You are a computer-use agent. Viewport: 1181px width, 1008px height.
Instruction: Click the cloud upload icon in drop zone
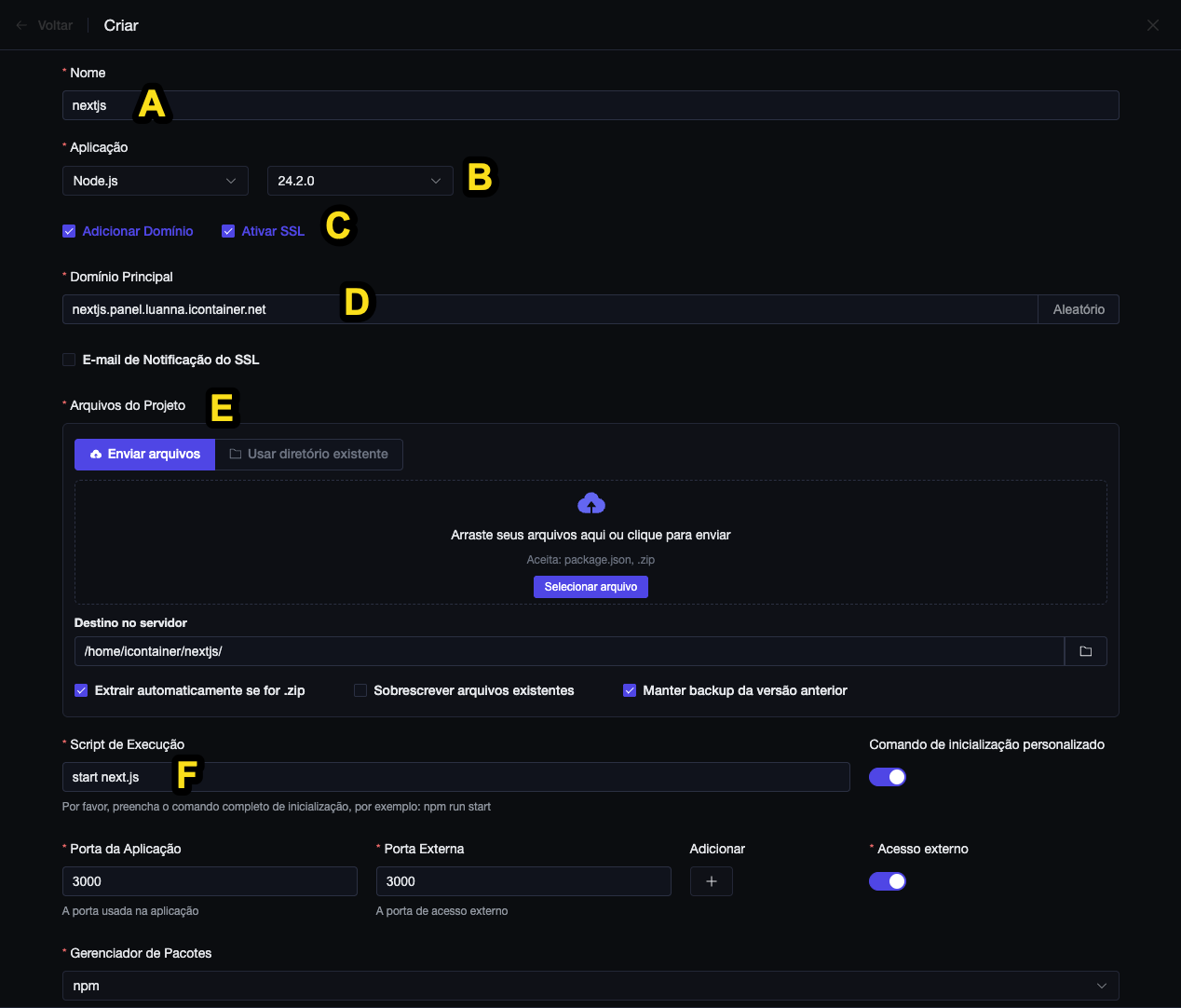(x=591, y=504)
